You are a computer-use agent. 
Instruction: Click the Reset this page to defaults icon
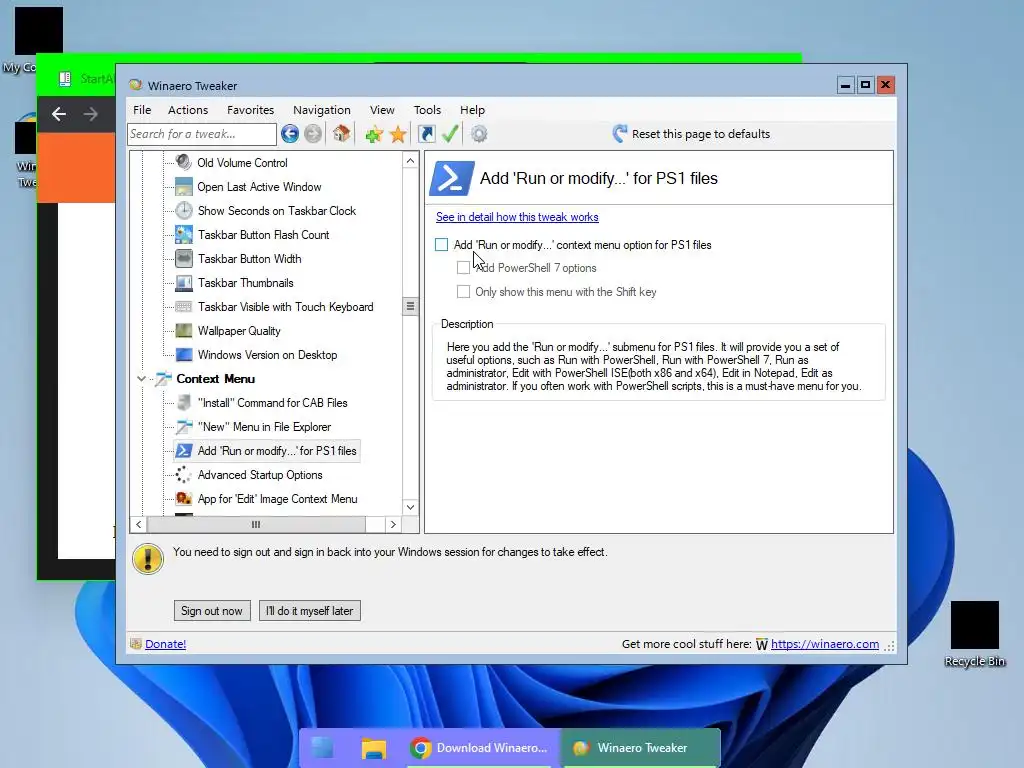(619, 133)
